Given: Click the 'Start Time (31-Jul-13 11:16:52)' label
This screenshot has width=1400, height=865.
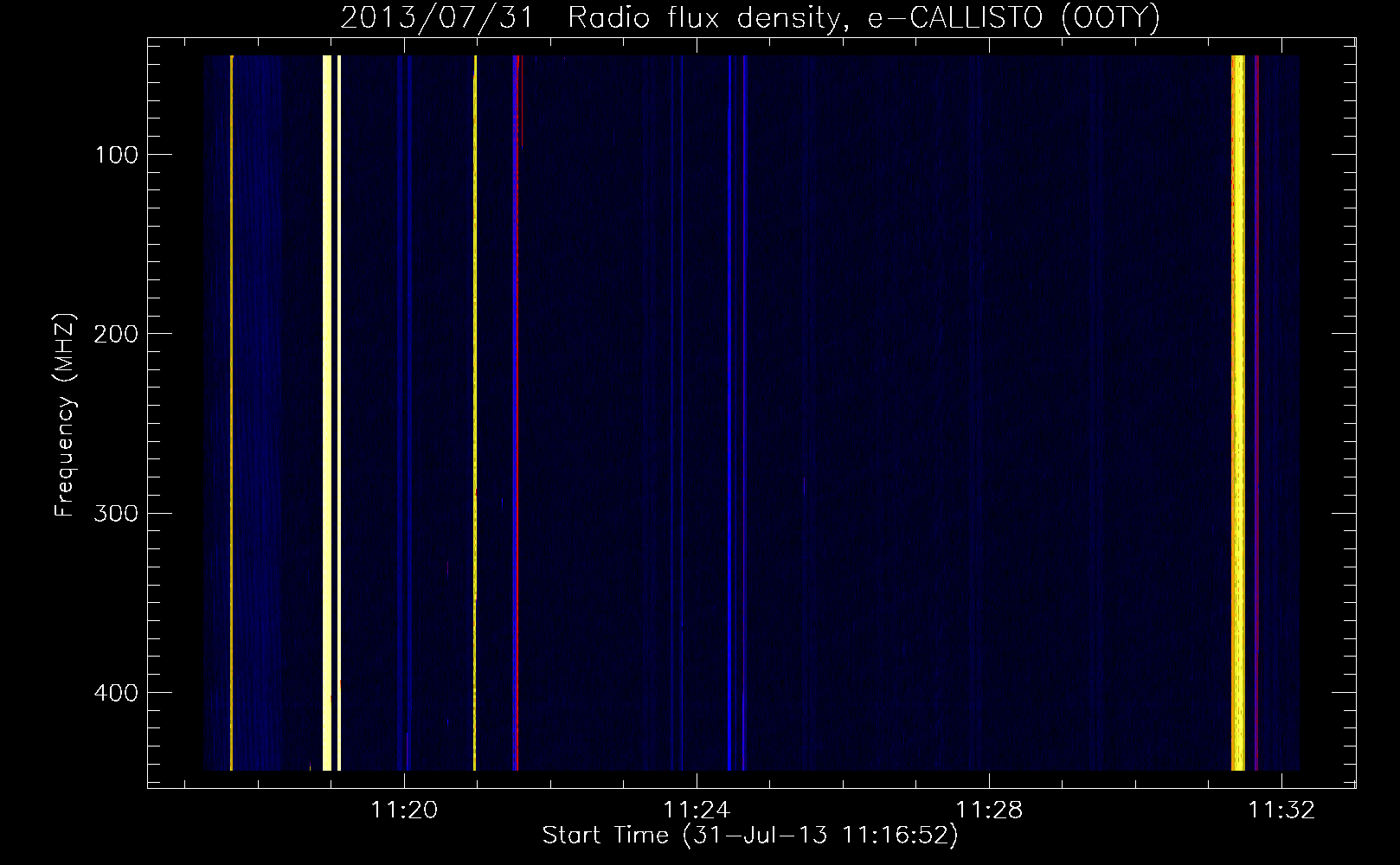Looking at the screenshot, I should (750, 836).
